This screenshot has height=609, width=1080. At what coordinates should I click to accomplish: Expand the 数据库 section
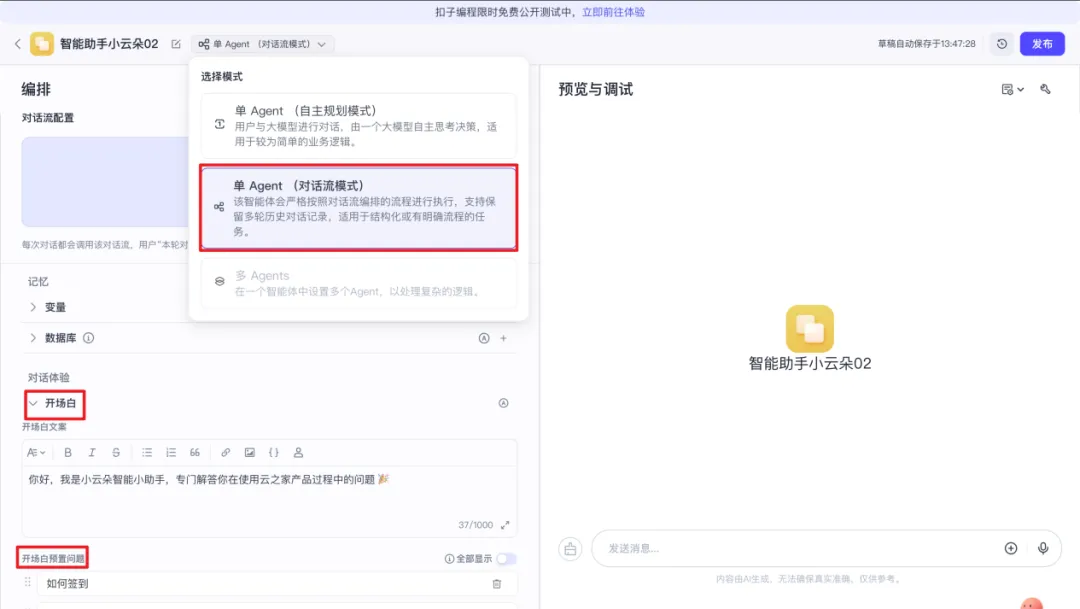33,338
